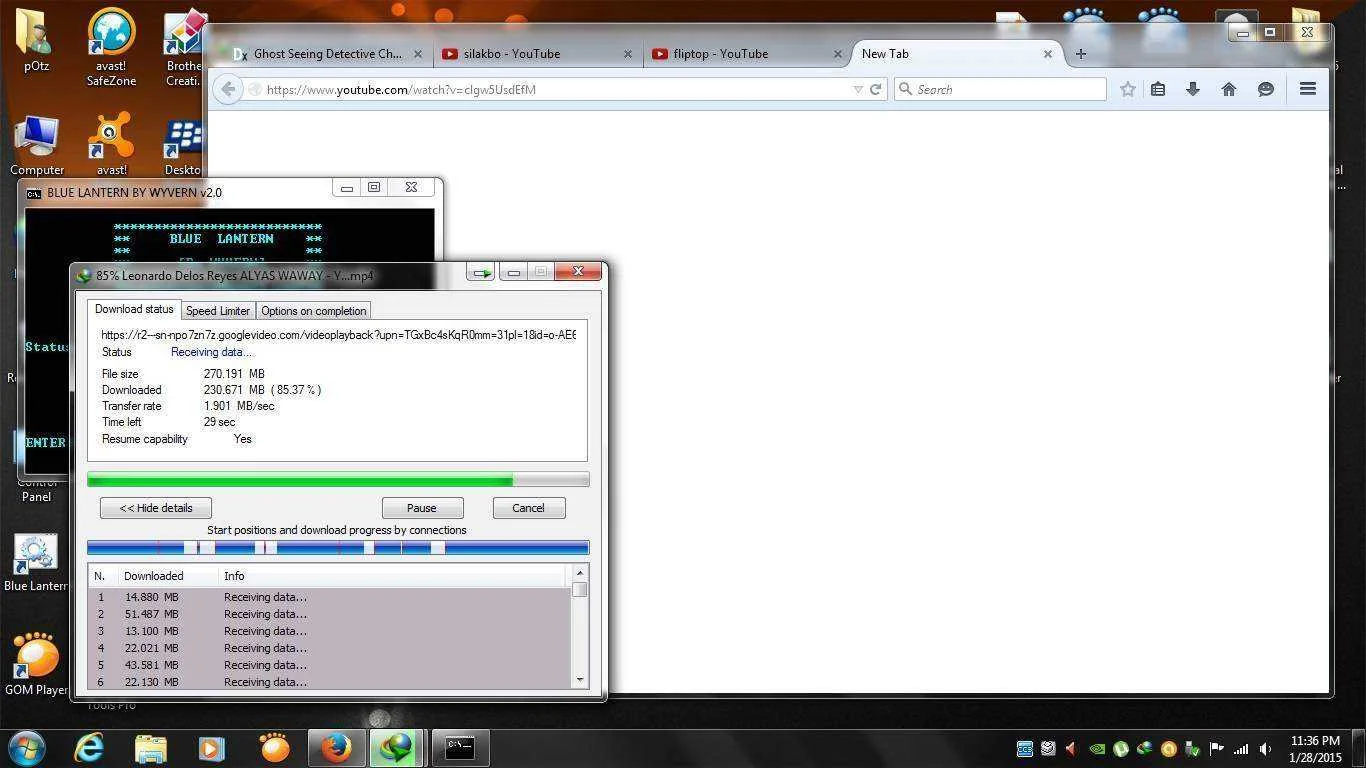Viewport: 1366px width, 768px height.
Task: Switch to the silakbo - YouTube tab
Action: click(537, 54)
